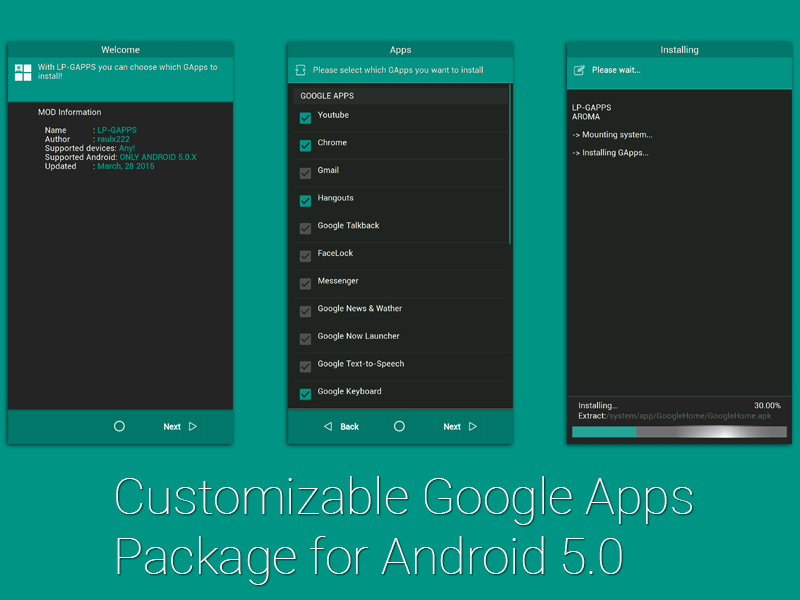
Task: Uncheck Google Keyboard in the list
Action: [x=305, y=394]
